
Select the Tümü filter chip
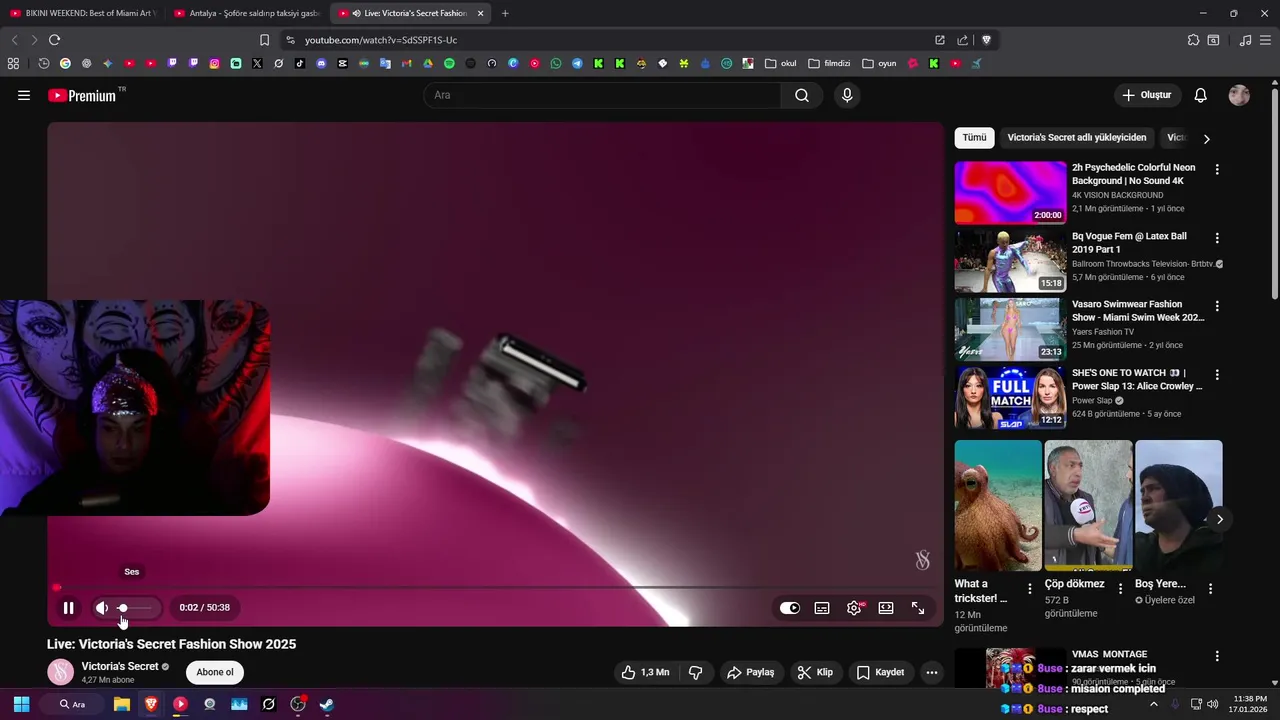[x=974, y=138]
